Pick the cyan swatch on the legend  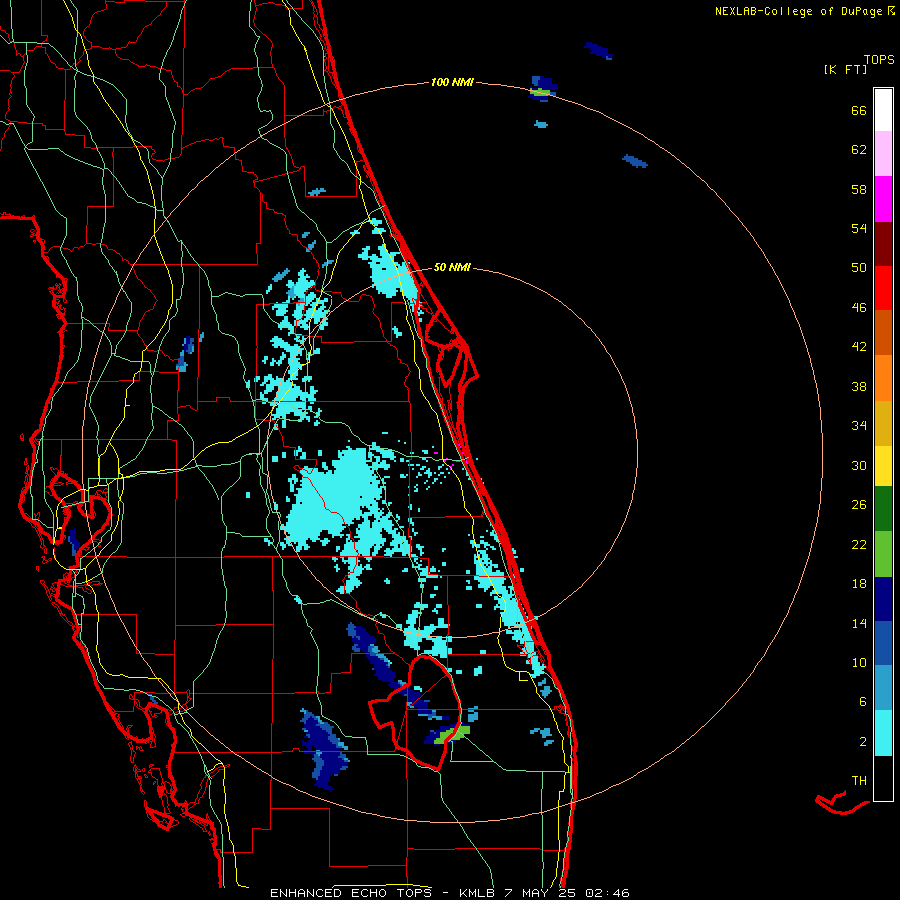tap(883, 733)
